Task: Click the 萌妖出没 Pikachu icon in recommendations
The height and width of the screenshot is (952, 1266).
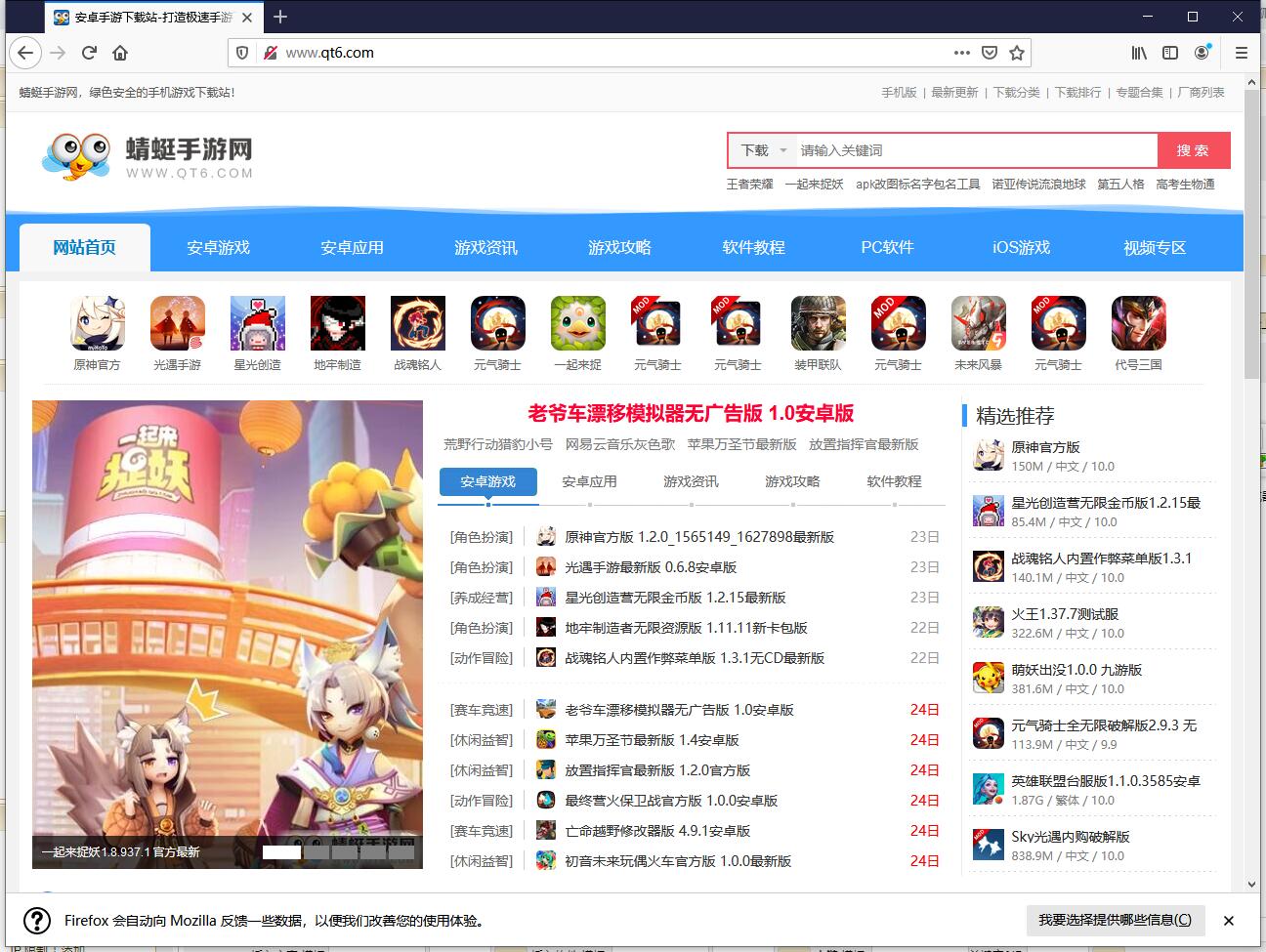Action: coord(989,678)
